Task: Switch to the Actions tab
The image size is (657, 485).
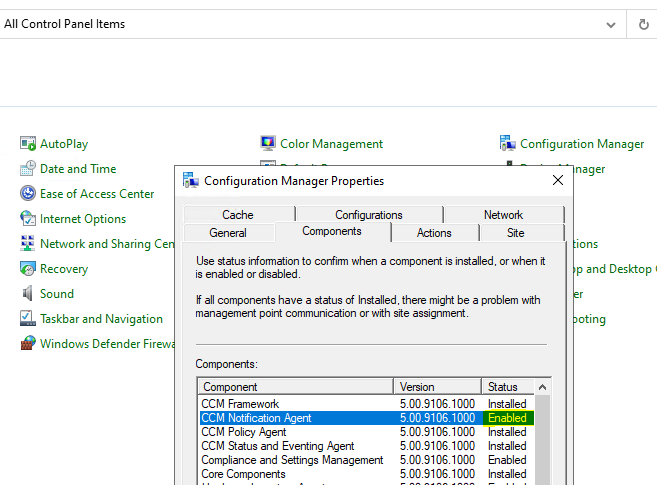Action: pyautogui.click(x=435, y=232)
